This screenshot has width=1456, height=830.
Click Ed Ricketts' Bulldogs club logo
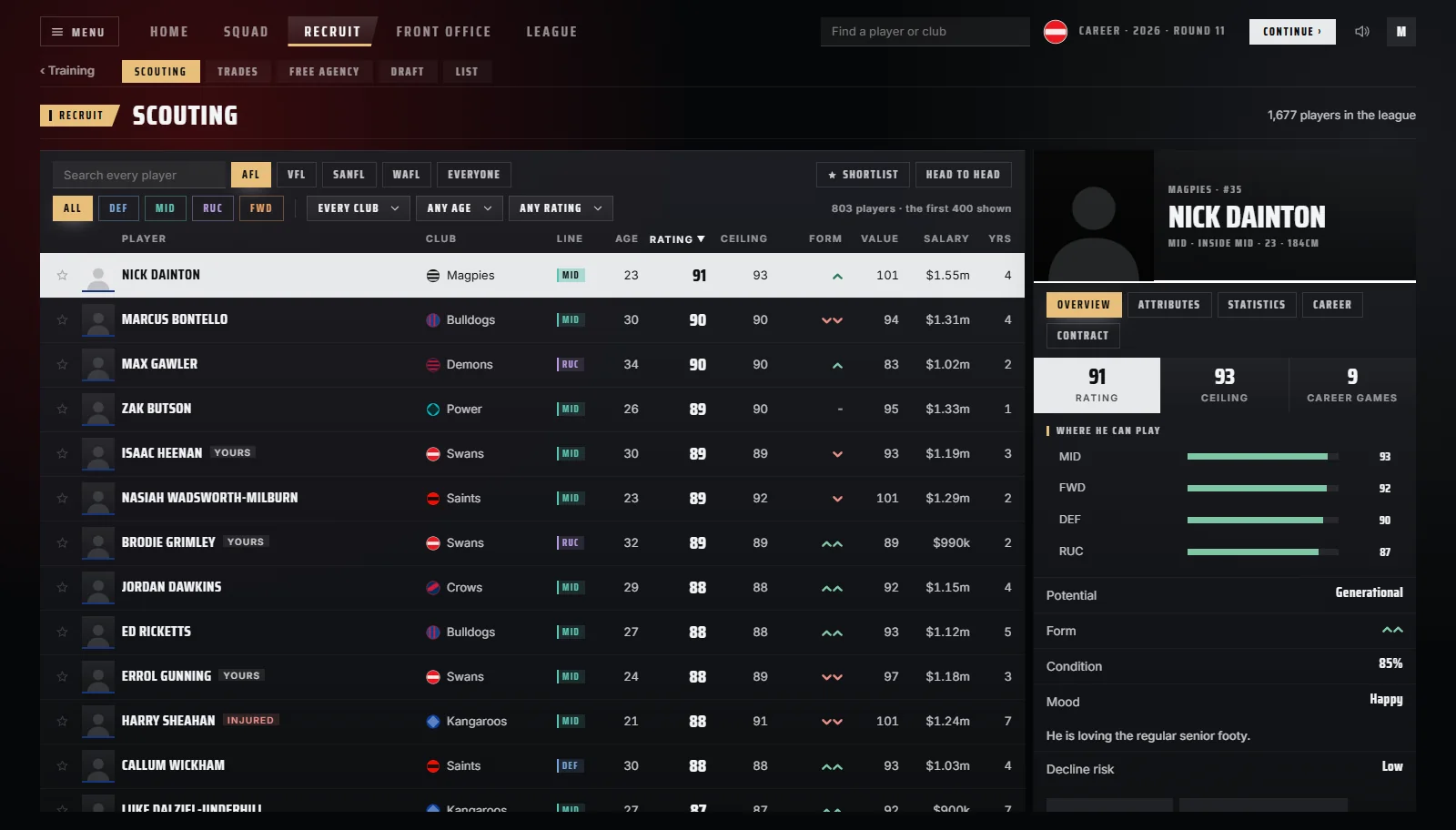tap(433, 633)
